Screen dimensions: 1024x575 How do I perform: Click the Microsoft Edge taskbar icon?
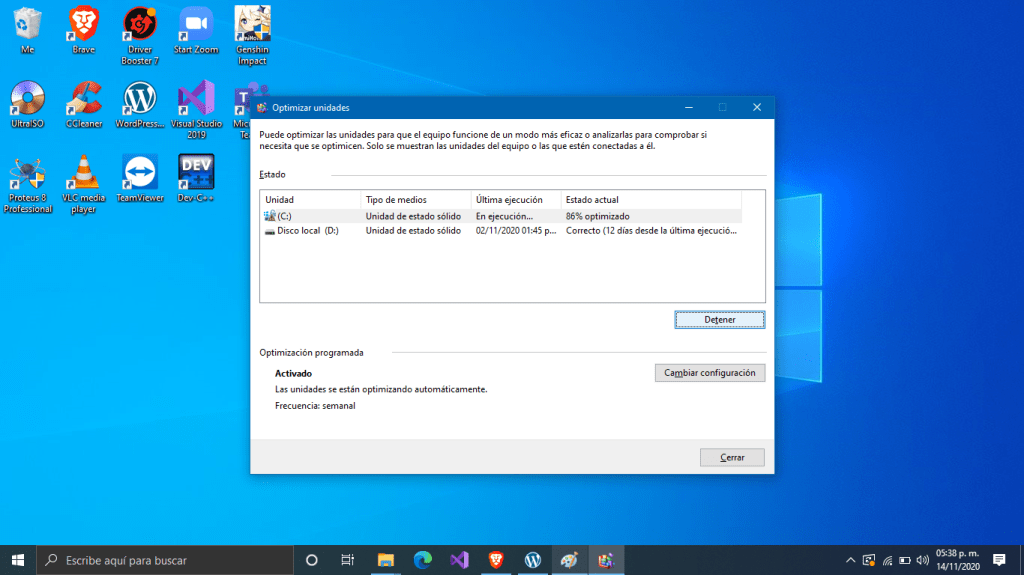422,560
